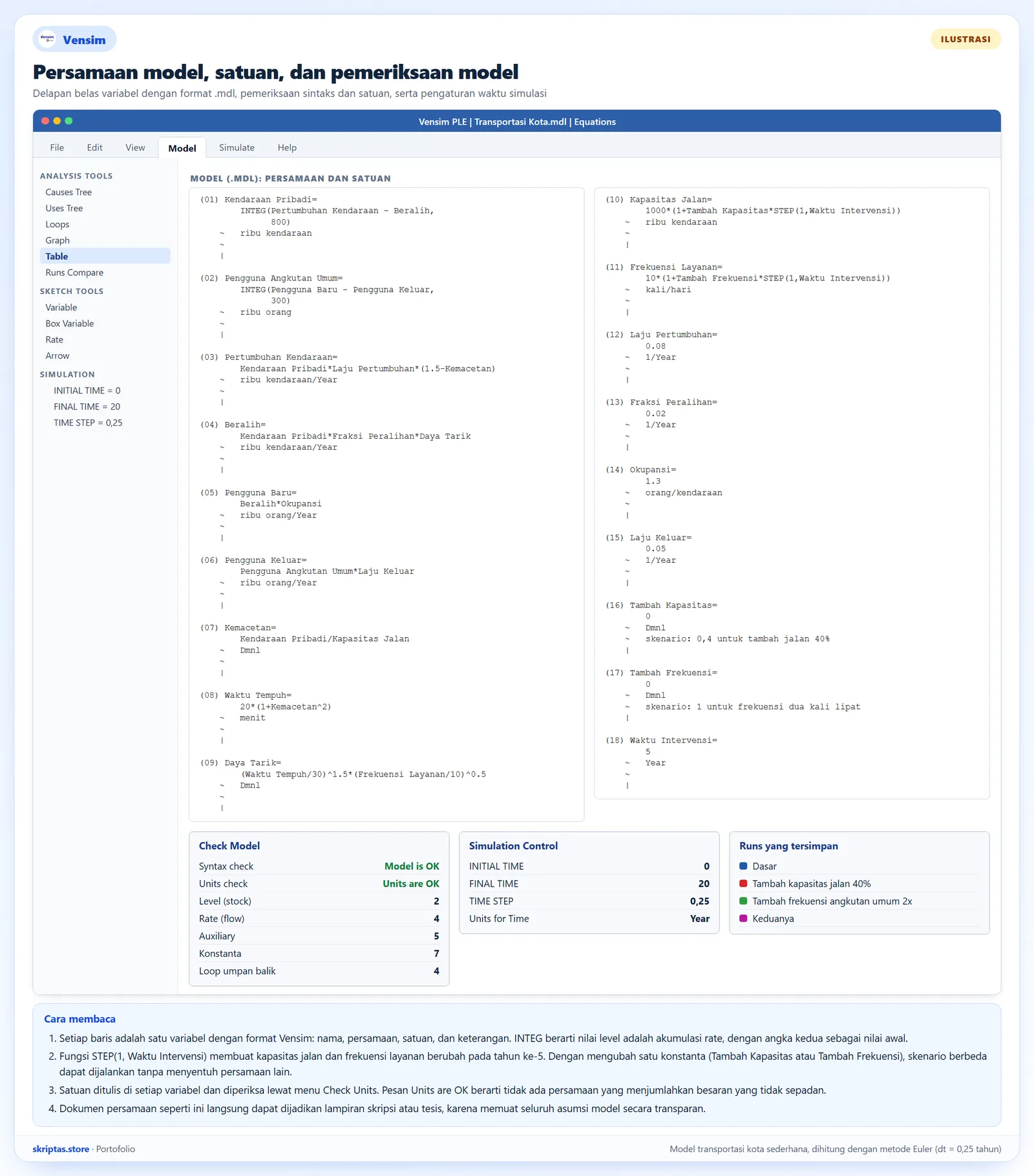This screenshot has height=1176, width=1034.
Task: Open the View menu
Action: [135, 147]
